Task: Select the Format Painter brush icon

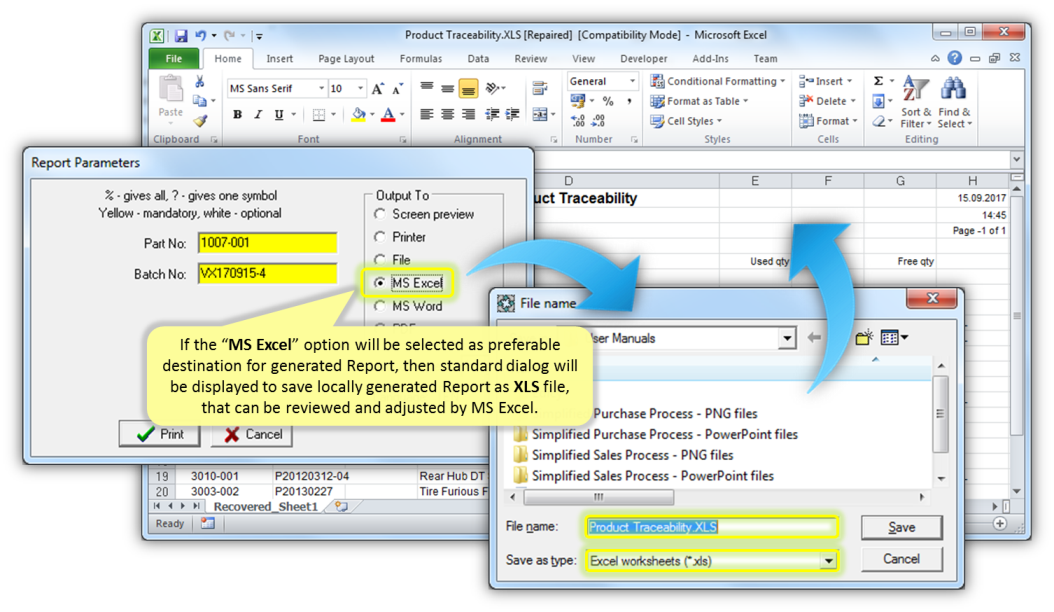Action: pos(200,121)
